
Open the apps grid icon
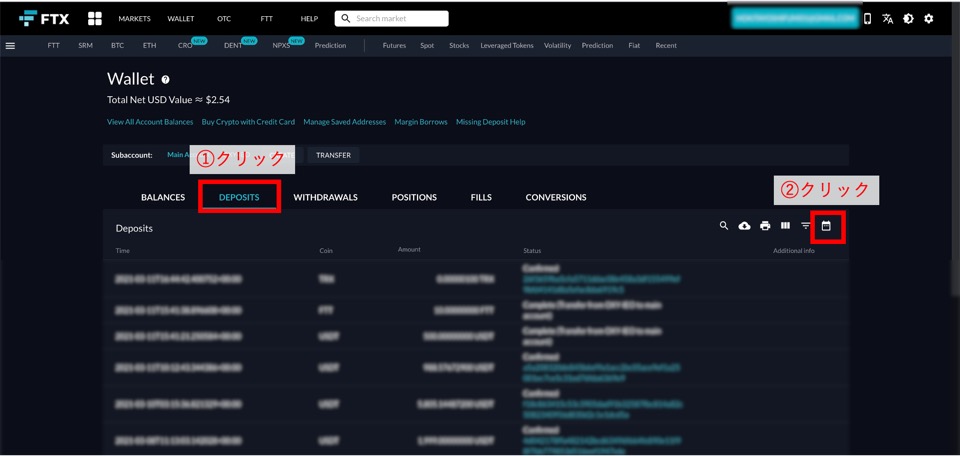(95, 18)
